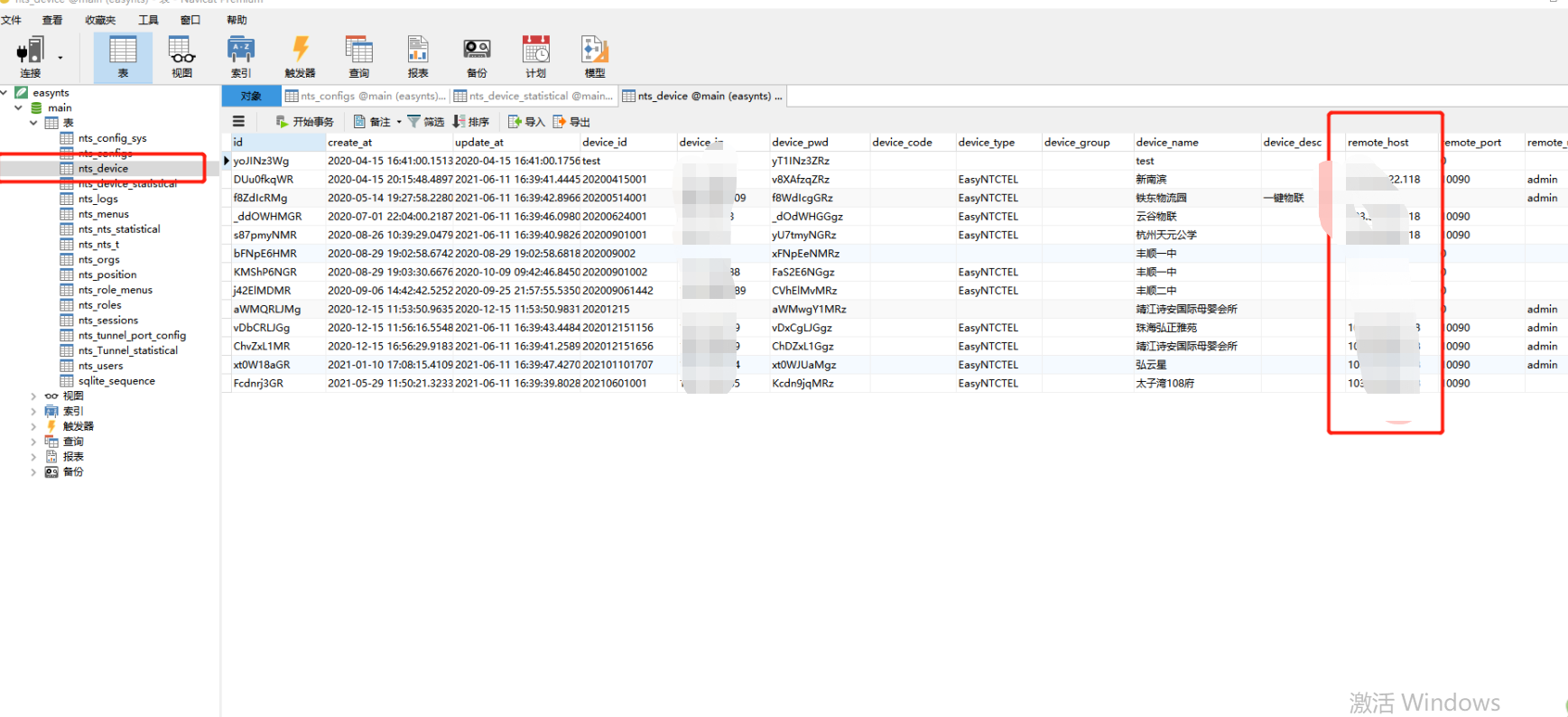
Task: Open the 窗口 menu
Action: (190, 20)
